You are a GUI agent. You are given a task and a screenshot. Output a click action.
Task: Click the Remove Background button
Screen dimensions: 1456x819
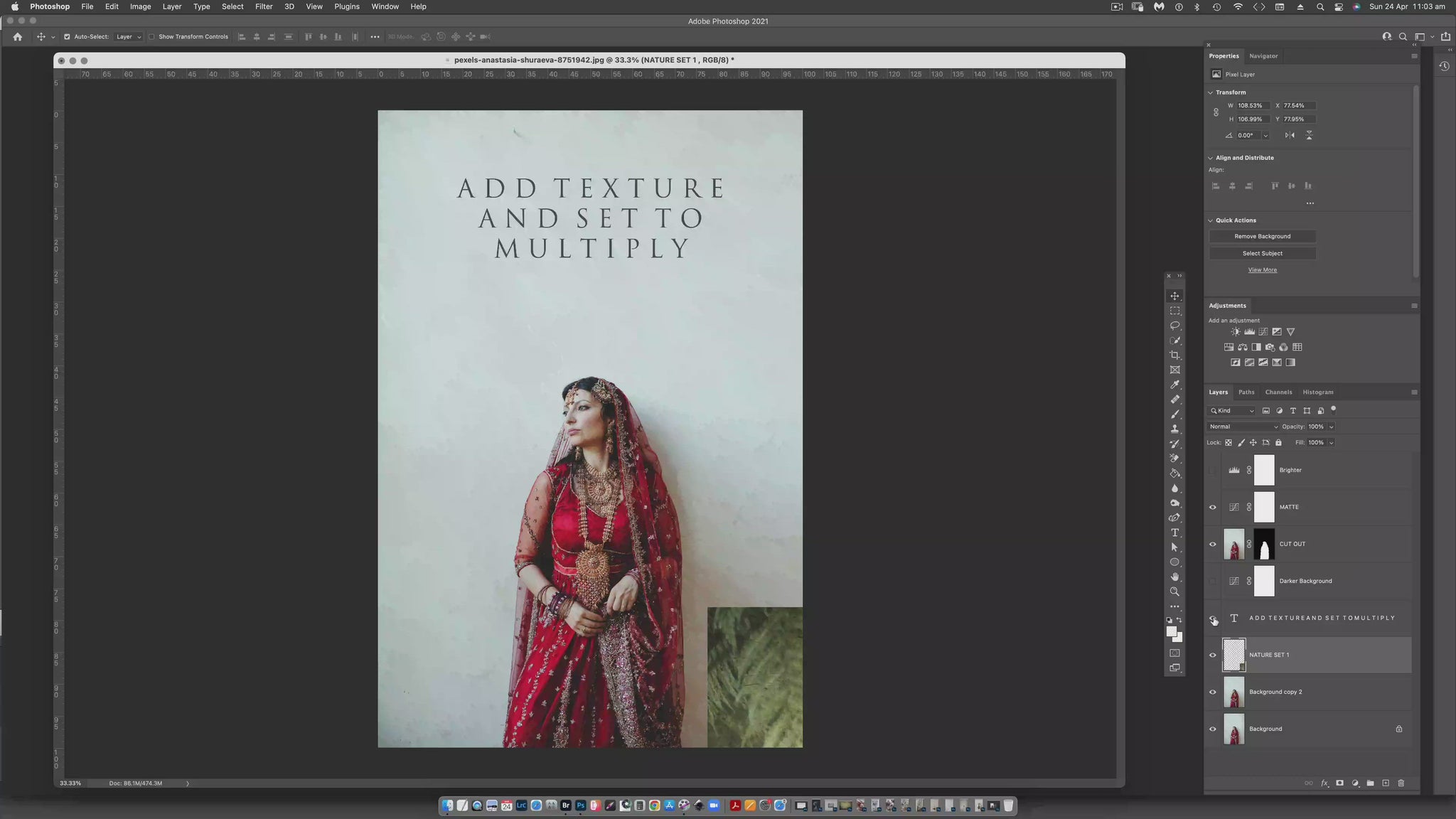click(x=1263, y=237)
